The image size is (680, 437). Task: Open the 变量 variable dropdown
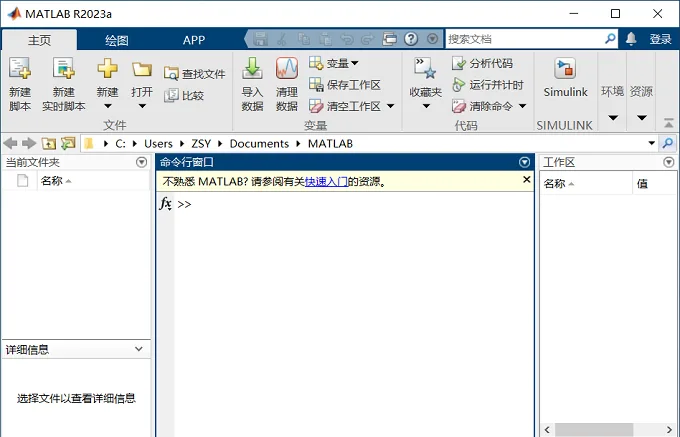click(334, 63)
